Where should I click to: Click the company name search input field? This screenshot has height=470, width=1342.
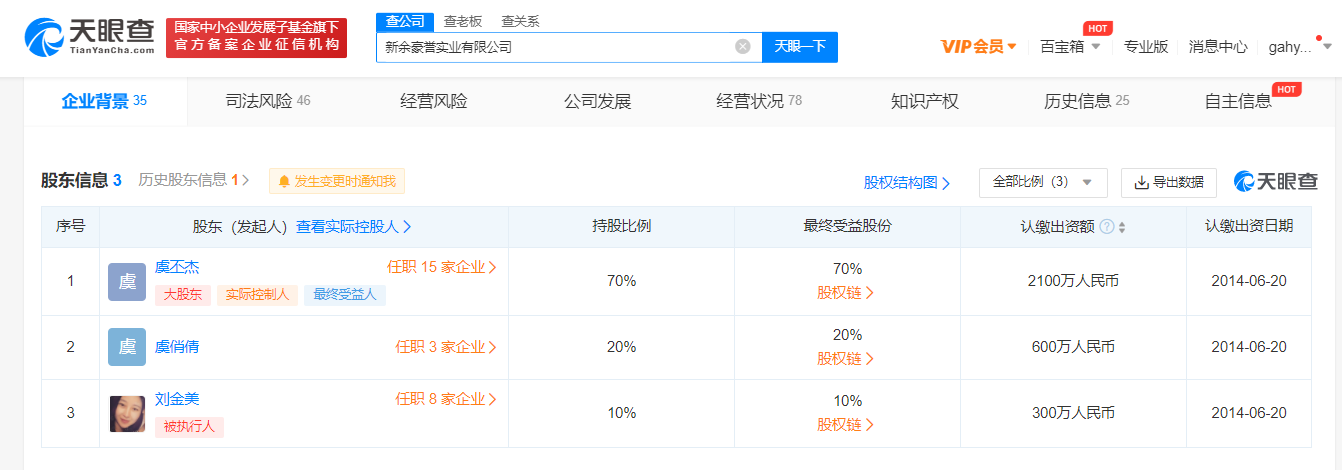click(556, 47)
